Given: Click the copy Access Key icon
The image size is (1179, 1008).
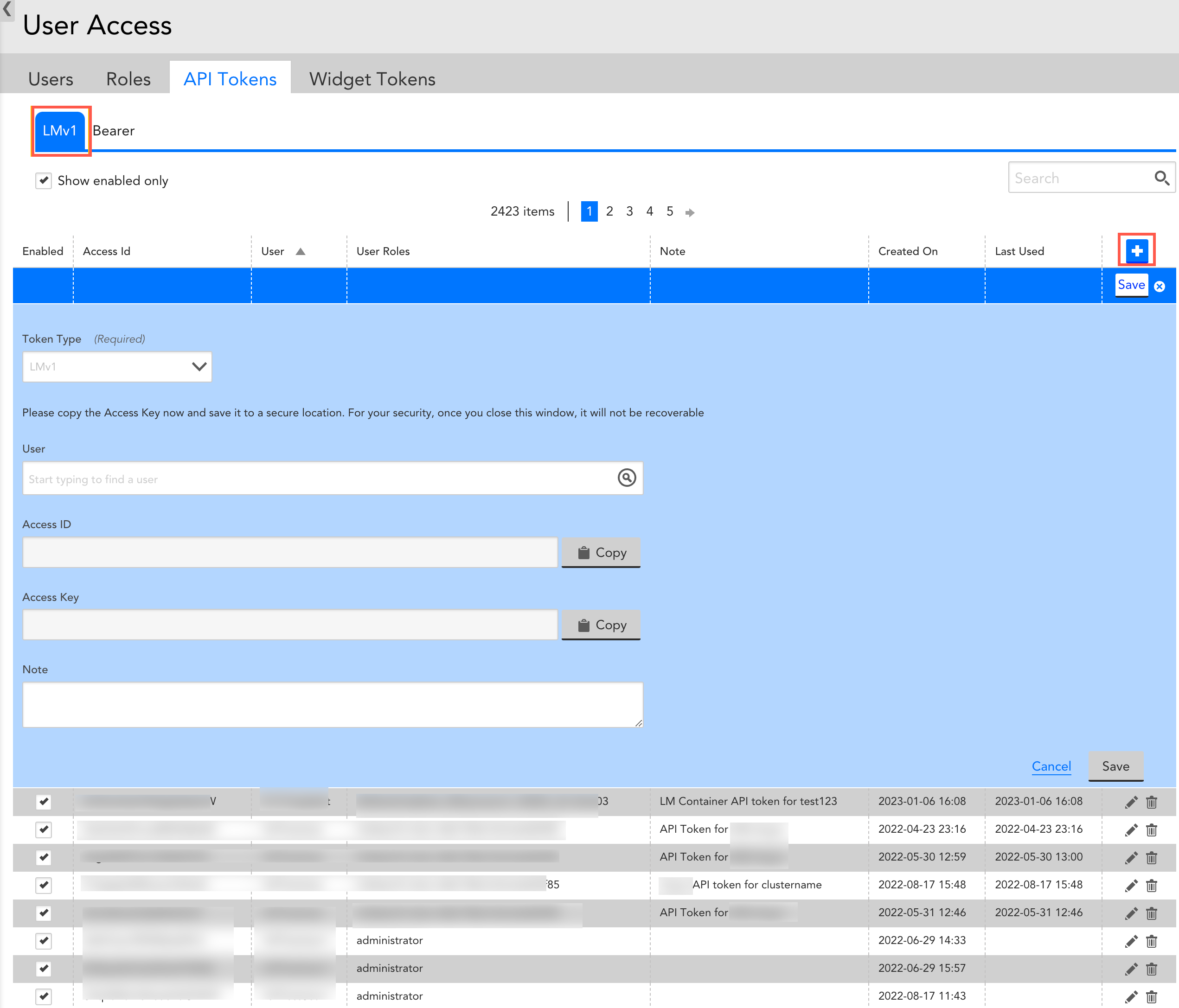Looking at the screenshot, I should click(x=601, y=625).
